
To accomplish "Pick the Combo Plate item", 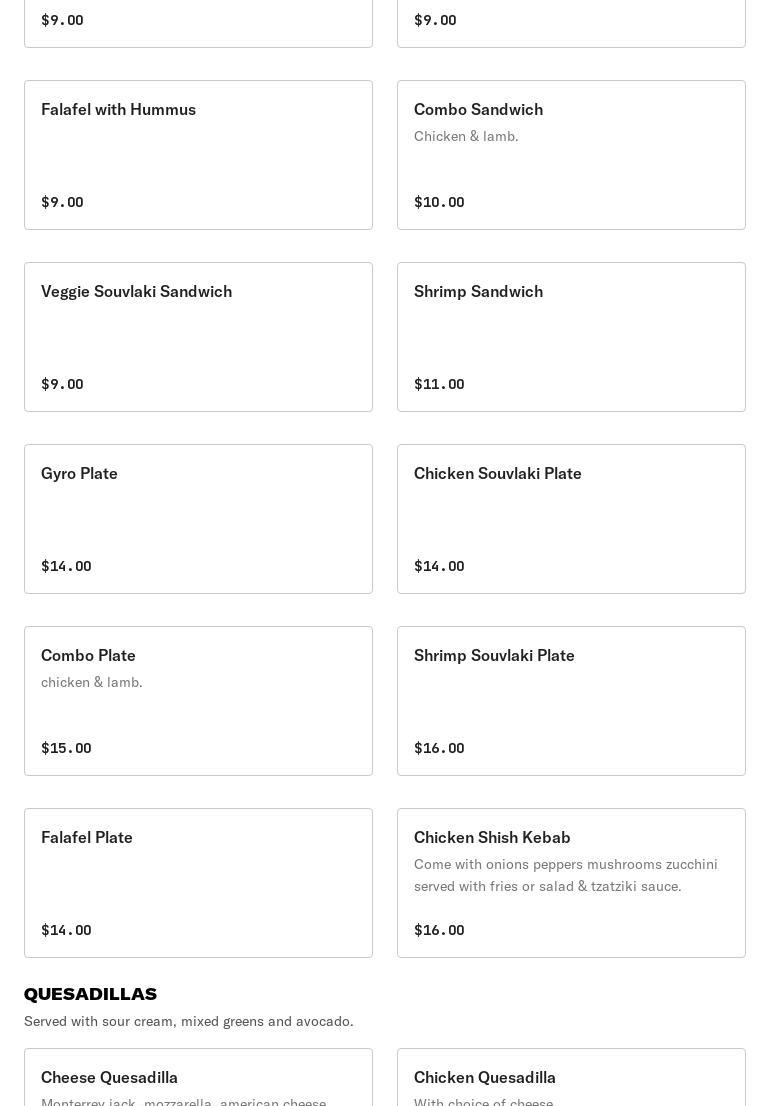I will [198, 701].
